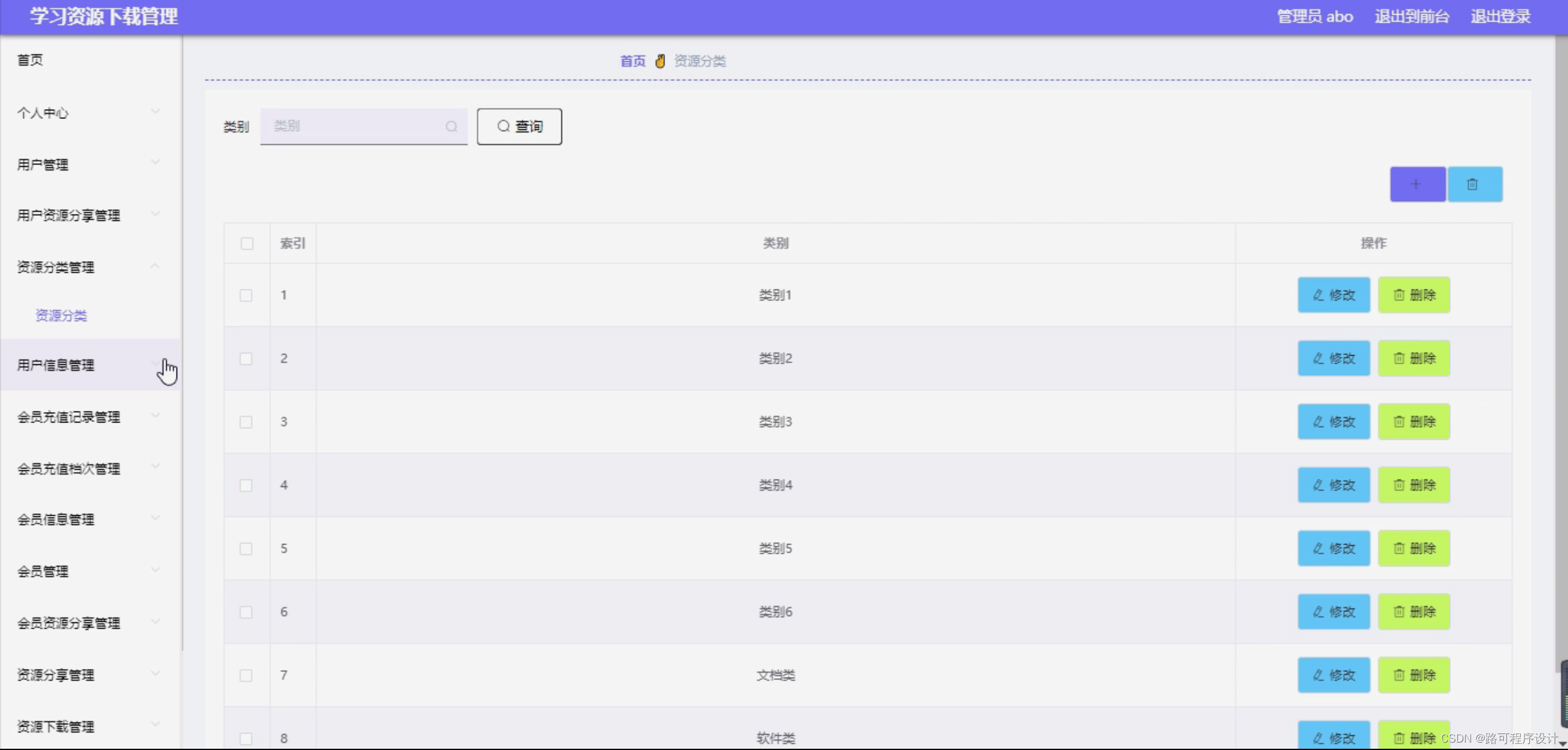Click 退出登录 in the top bar
The width and height of the screenshot is (1568, 750).
[1500, 17]
